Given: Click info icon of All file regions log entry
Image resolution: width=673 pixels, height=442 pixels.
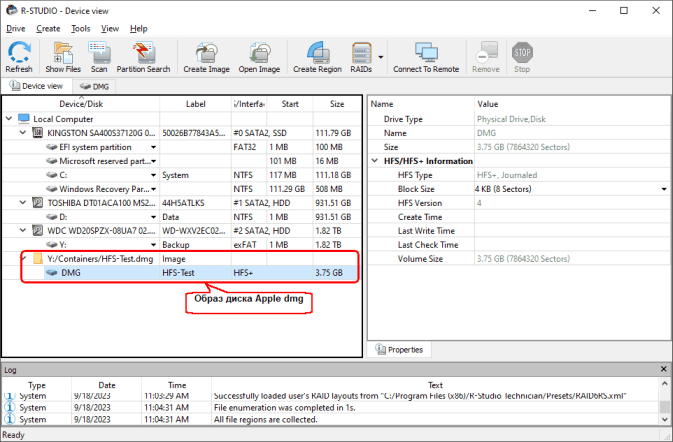Looking at the screenshot, I should pyautogui.click(x=9, y=419).
